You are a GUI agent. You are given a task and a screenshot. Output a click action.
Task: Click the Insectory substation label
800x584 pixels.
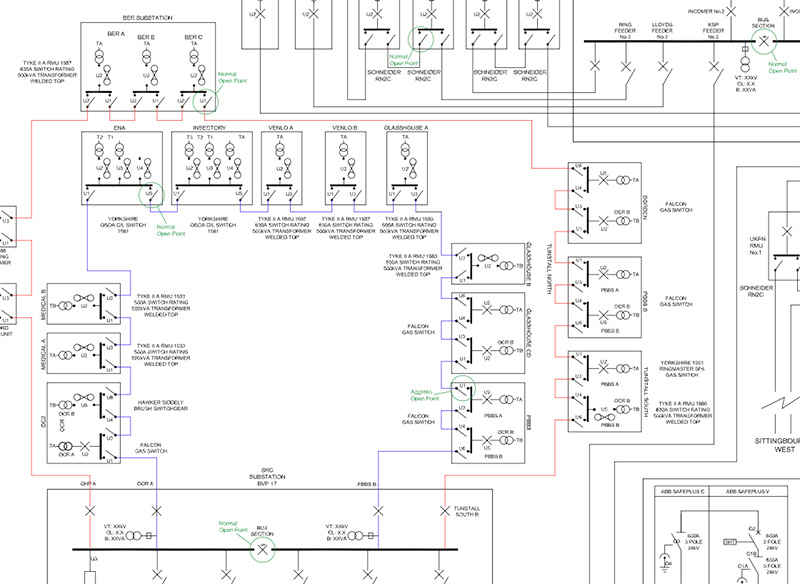(x=209, y=128)
